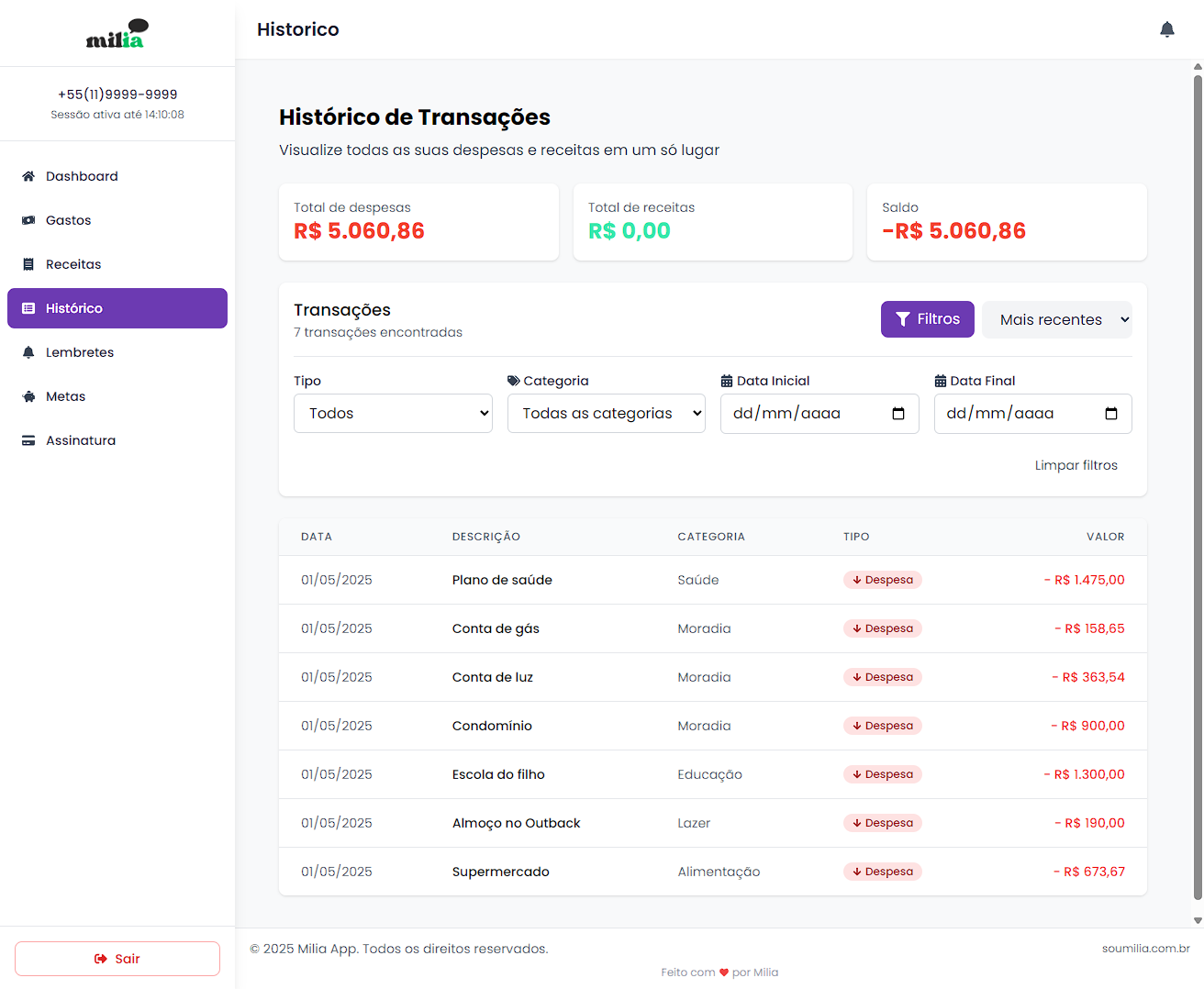This screenshot has height=989, width=1204.
Task: Click the notification bell icon
Action: pos(1166,29)
